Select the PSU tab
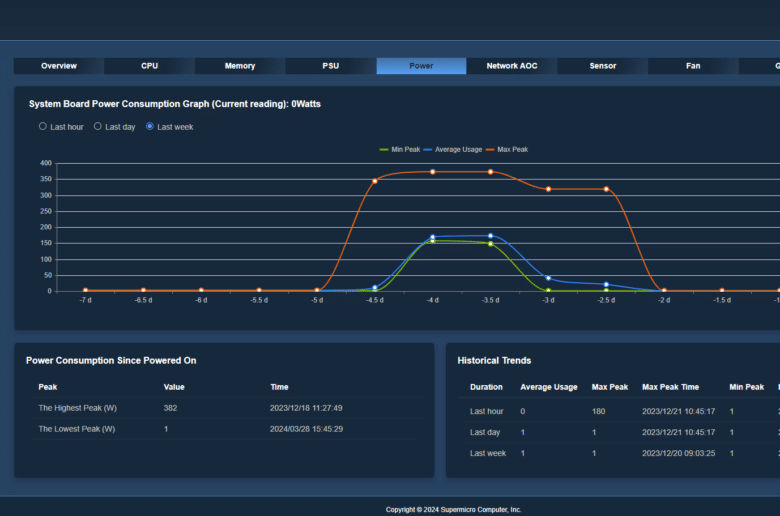The image size is (780, 516). pos(330,66)
